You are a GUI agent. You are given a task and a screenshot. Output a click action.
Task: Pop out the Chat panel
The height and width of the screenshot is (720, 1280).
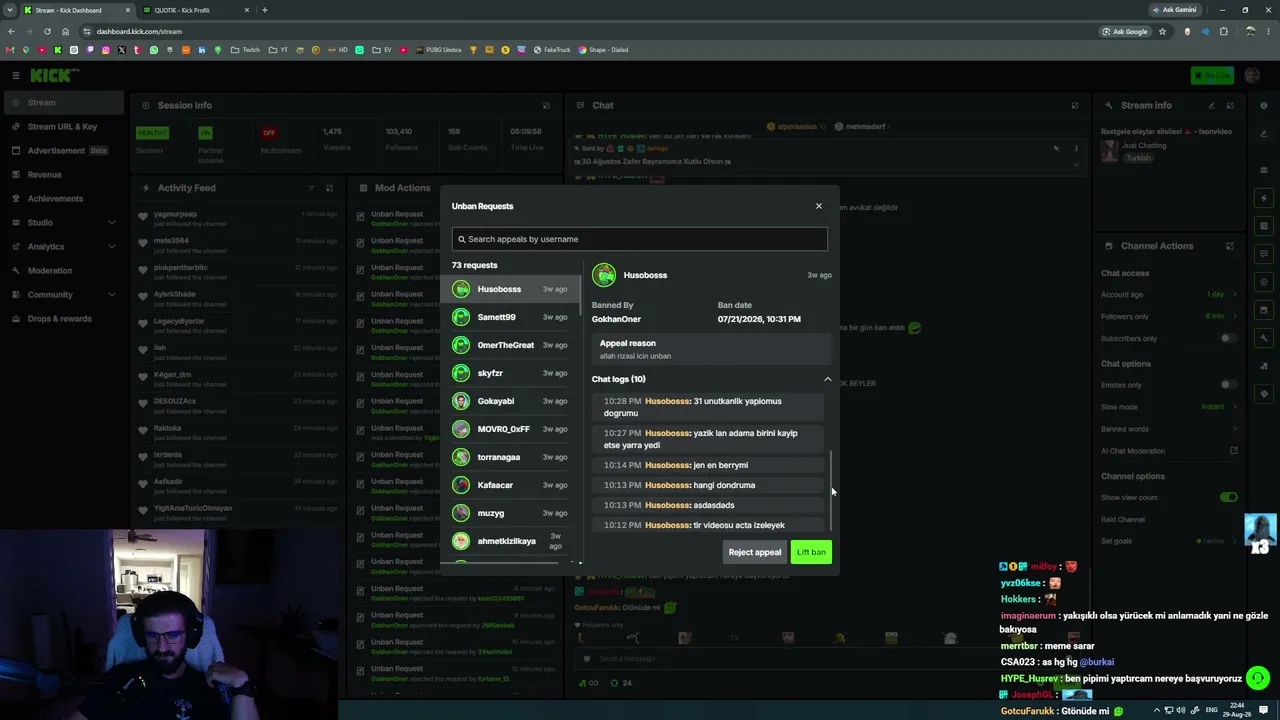[1075, 105]
